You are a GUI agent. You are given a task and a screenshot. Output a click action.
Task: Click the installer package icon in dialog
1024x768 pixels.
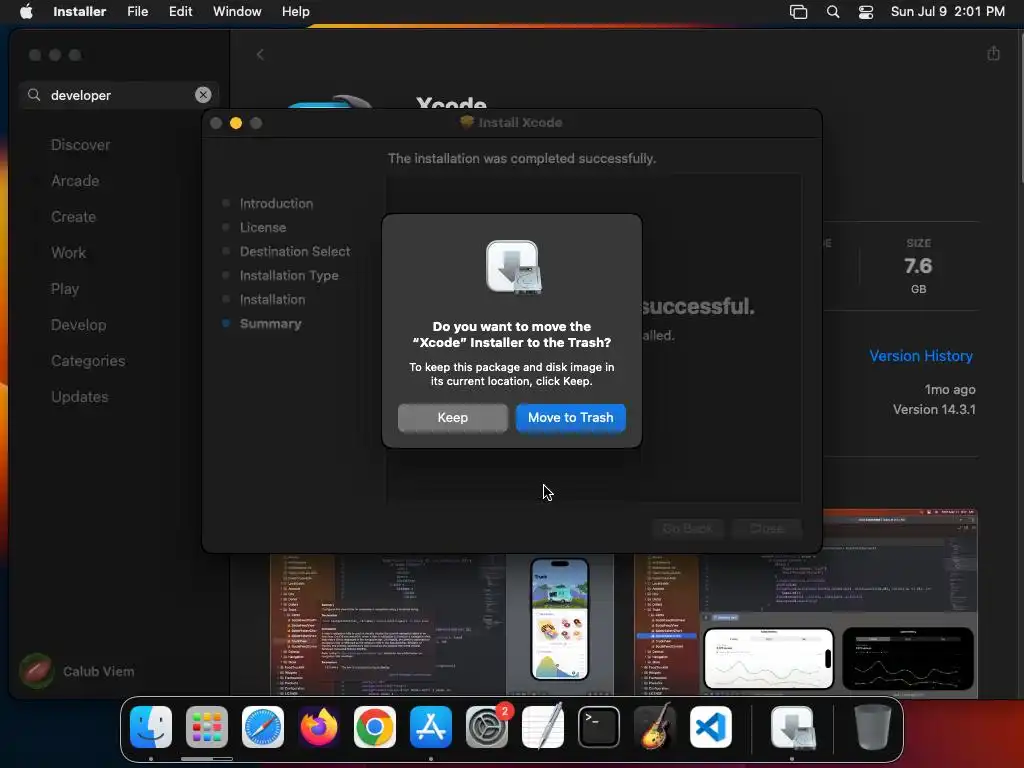click(513, 267)
